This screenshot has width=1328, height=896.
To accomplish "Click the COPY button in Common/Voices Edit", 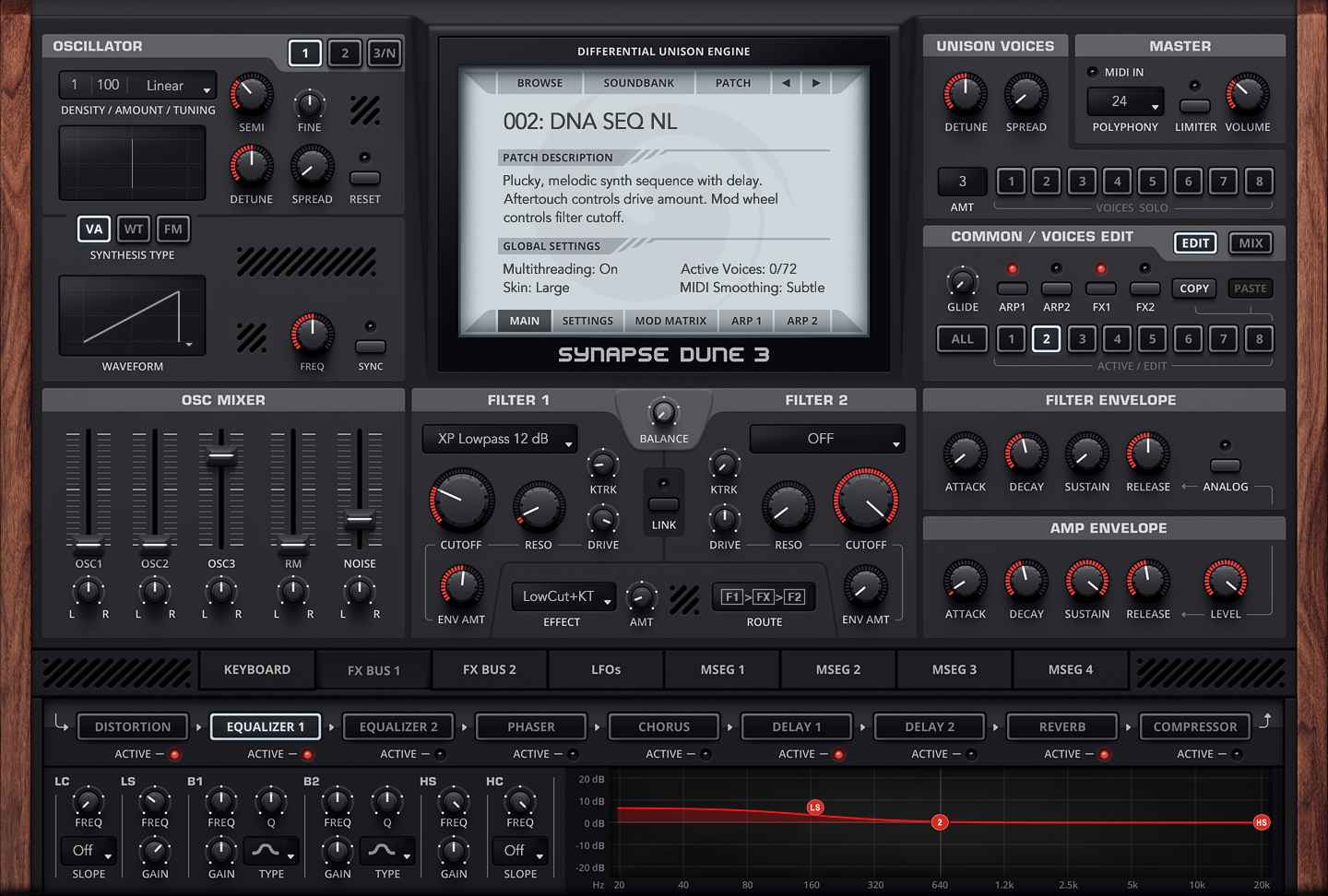I will tap(1193, 289).
